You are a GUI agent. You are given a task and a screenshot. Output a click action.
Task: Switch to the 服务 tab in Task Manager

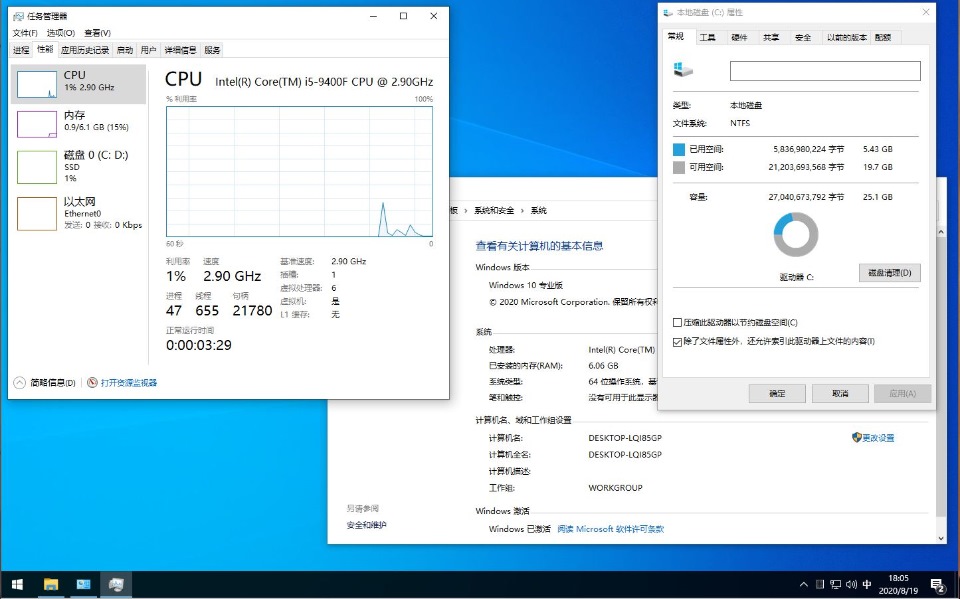212,50
